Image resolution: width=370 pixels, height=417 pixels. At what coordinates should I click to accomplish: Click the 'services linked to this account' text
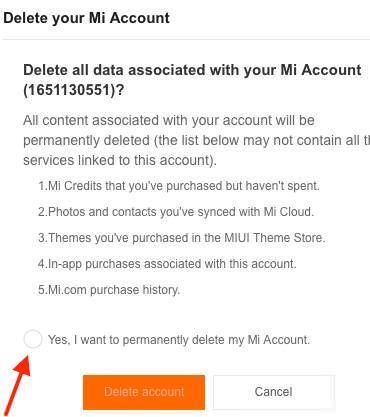pyautogui.click(x=120, y=160)
